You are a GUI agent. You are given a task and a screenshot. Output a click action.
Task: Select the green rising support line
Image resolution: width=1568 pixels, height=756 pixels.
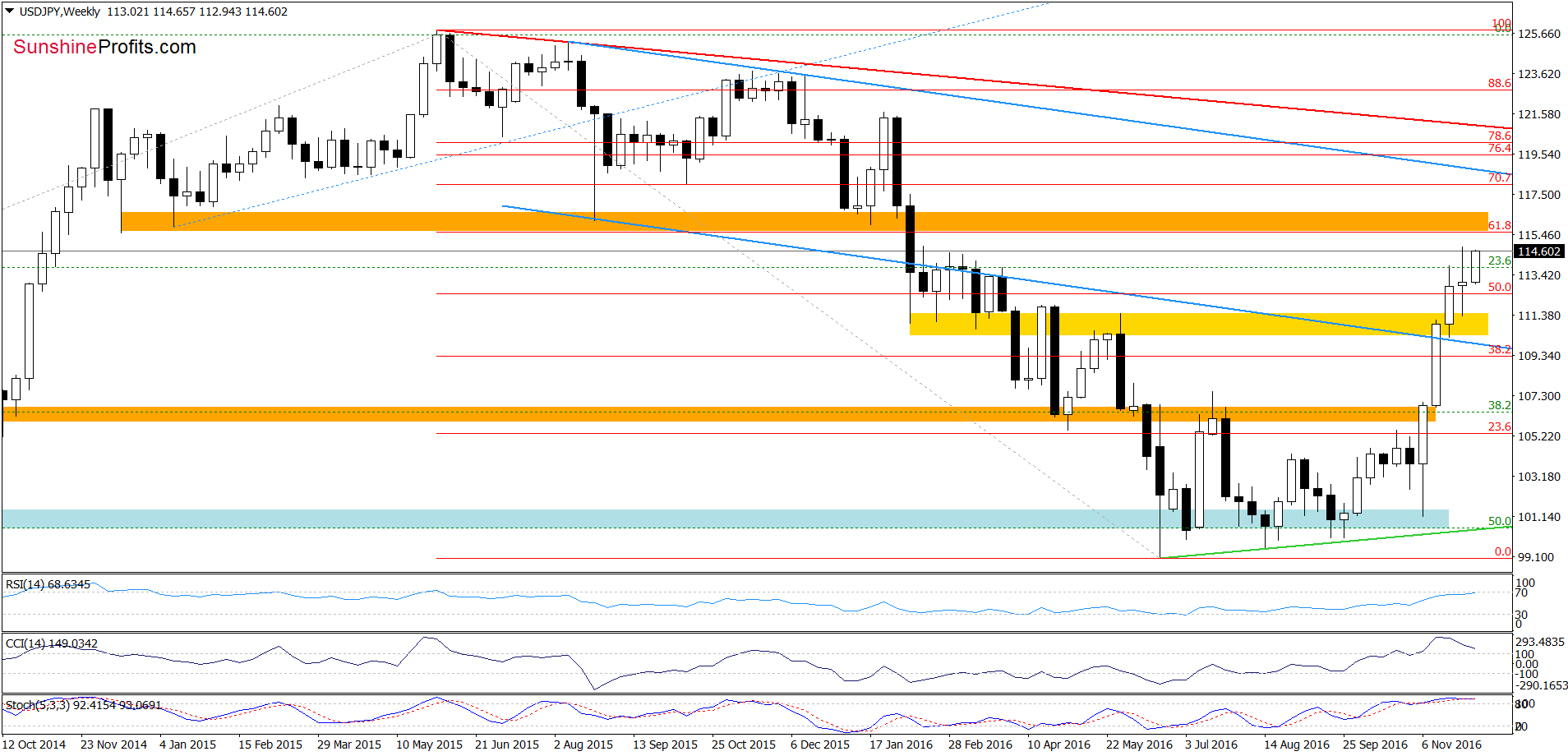[1335, 542]
